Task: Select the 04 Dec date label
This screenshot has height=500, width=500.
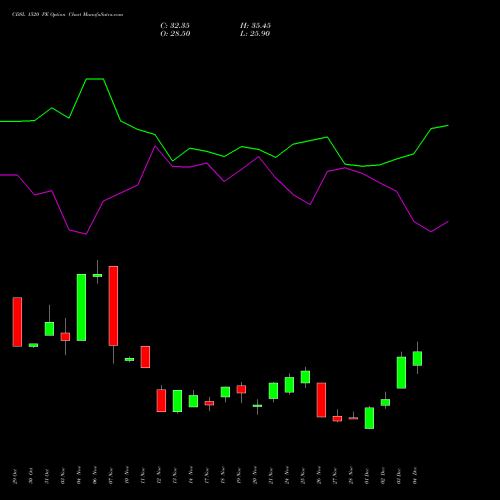Action: pos(415,476)
